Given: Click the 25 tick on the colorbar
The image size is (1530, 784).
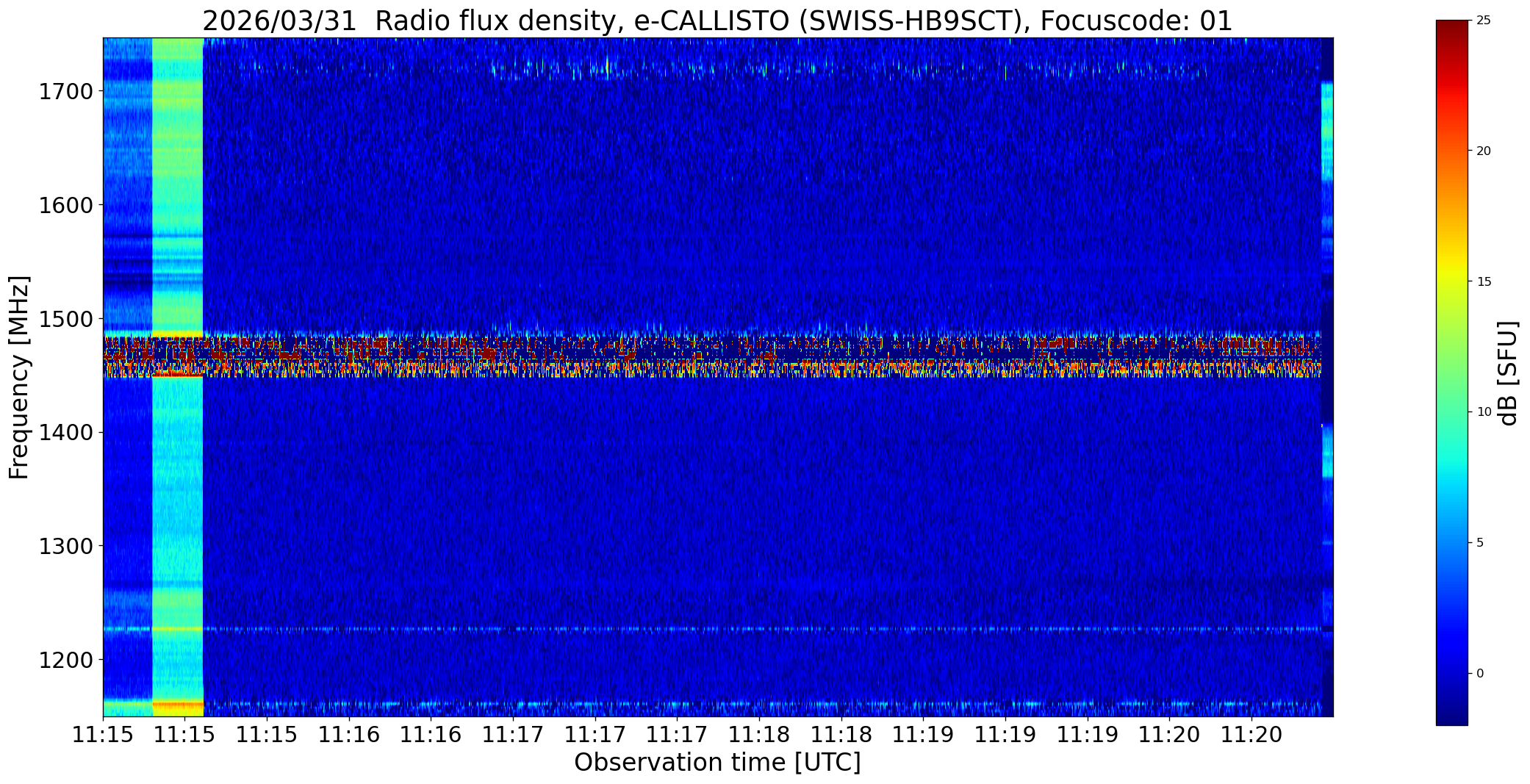Looking at the screenshot, I should pyautogui.click(x=1484, y=21).
